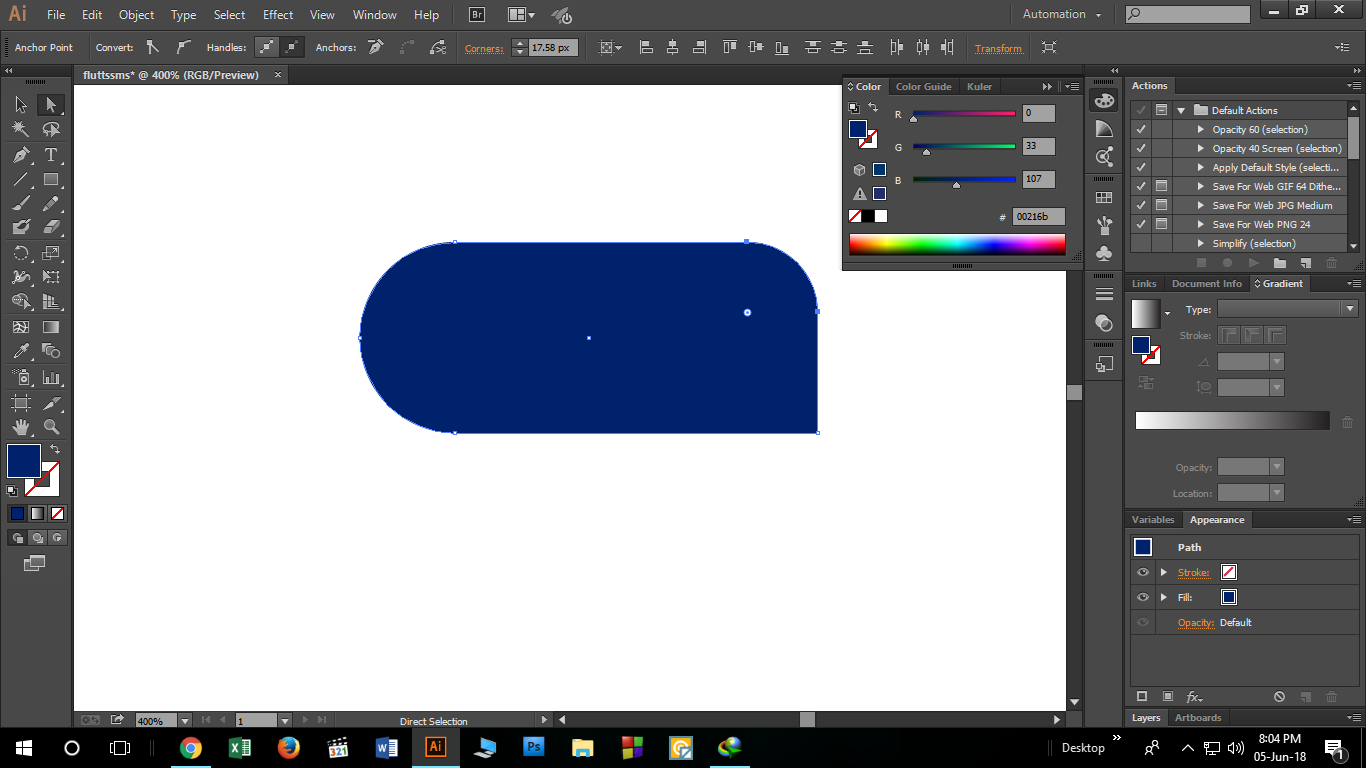Click the Corners link in control bar
1366x768 pixels.
tap(484, 48)
